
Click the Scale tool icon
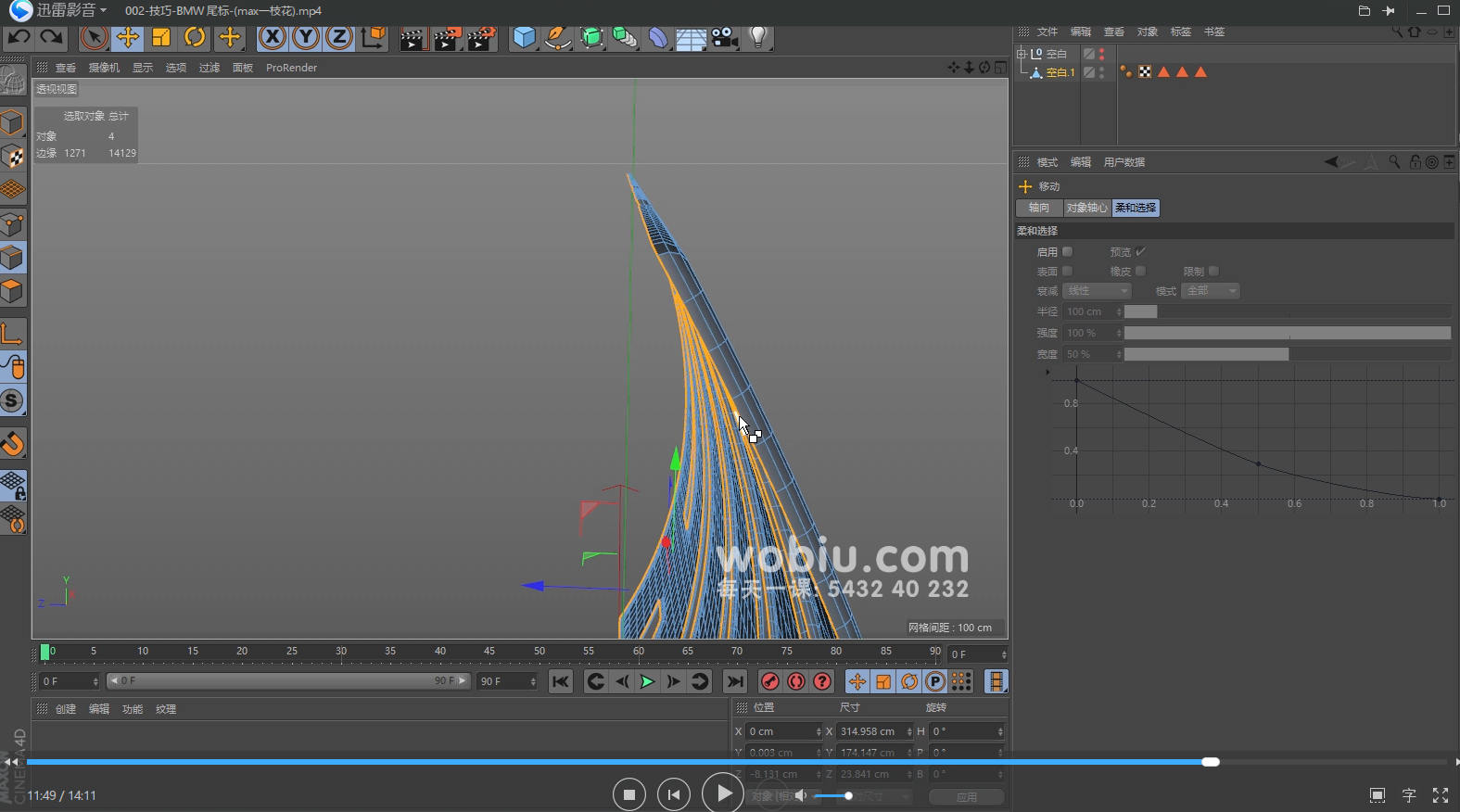(x=161, y=37)
